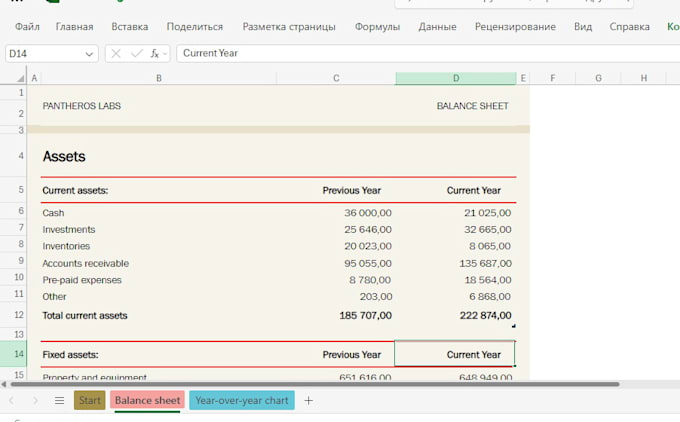Open the Справка tab
The width and height of the screenshot is (680, 422).
[629, 27]
